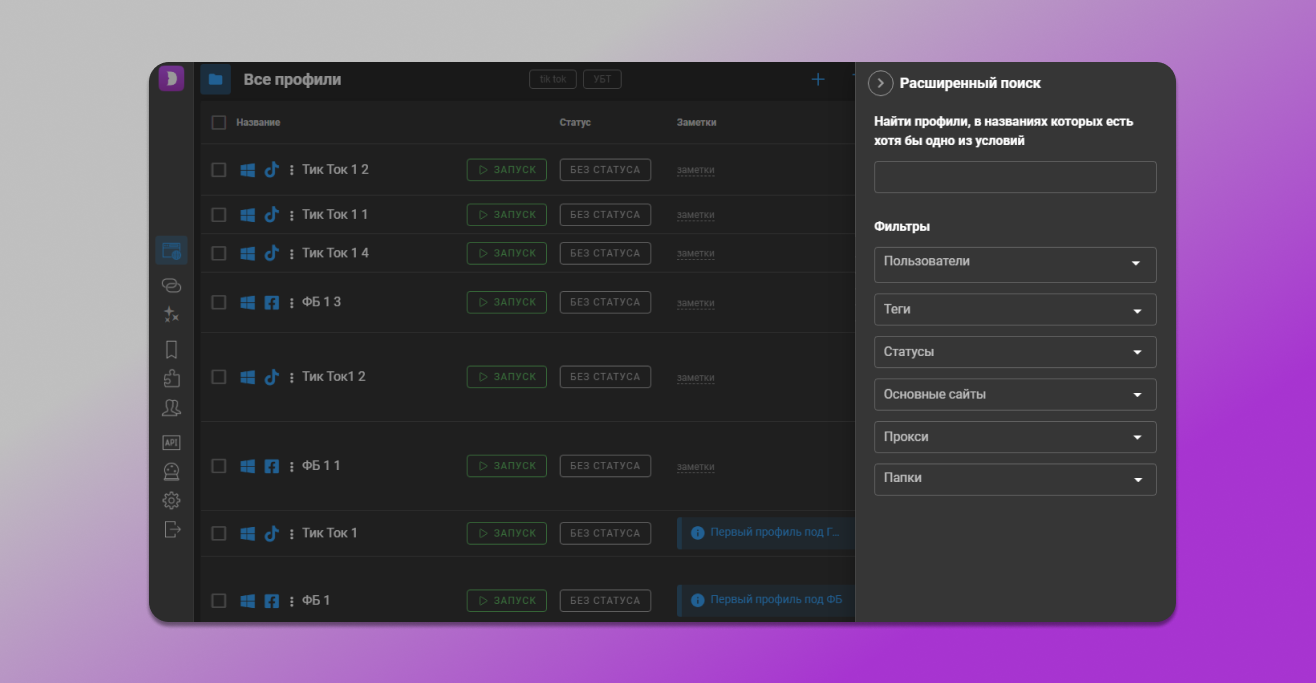Select the УБТ tag filter
The image size is (1316, 683).
[602, 79]
